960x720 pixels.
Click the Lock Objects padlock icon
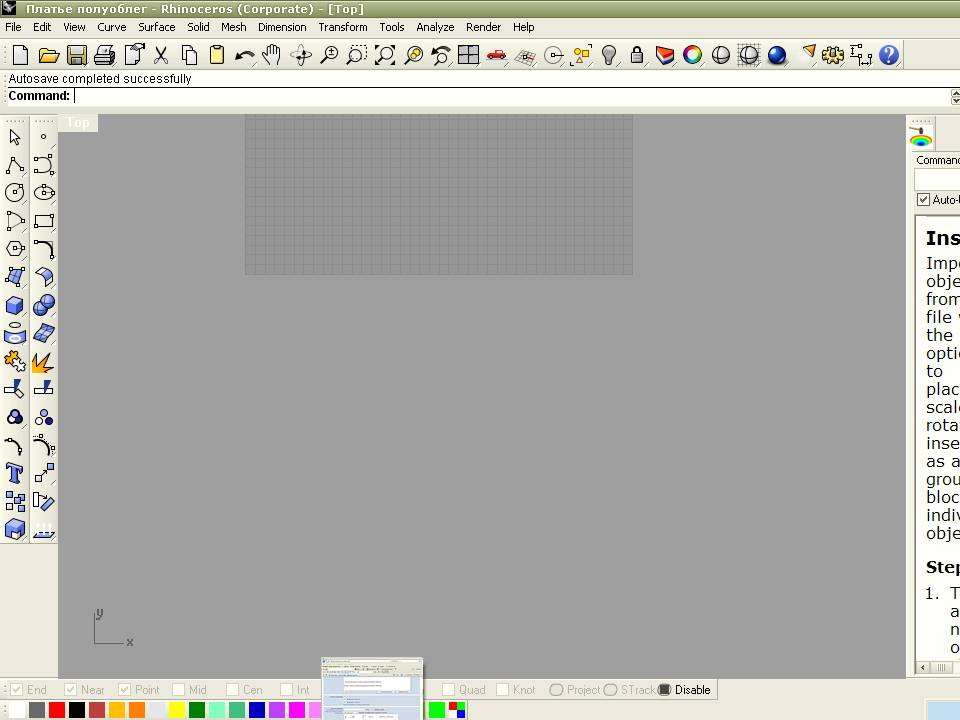(637, 55)
